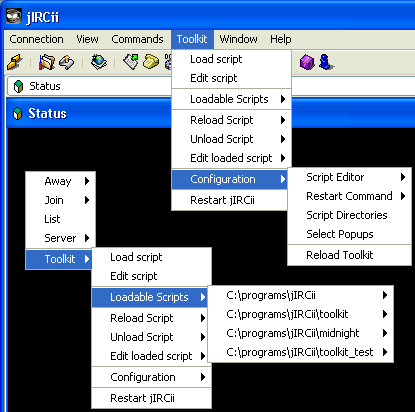The width and height of the screenshot is (415, 412).
Task: Expand the Server popup menu entry
Action: coord(61,238)
